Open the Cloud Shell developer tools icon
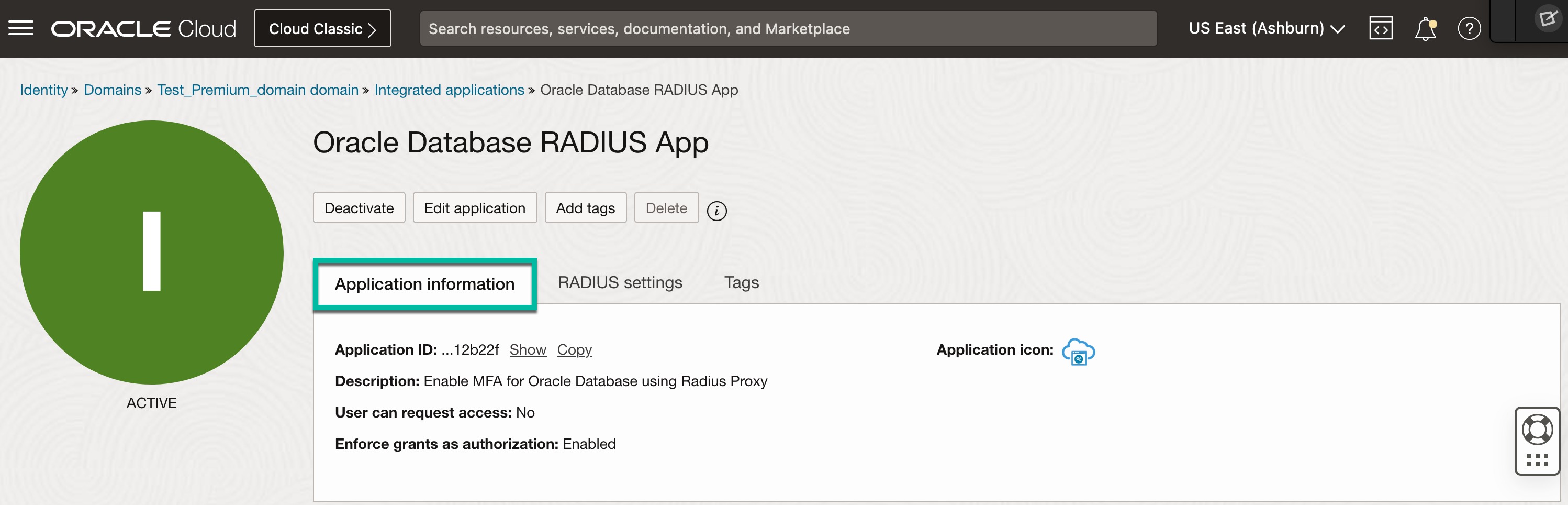This screenshot has height=505, width=1568. point(1380,28)
